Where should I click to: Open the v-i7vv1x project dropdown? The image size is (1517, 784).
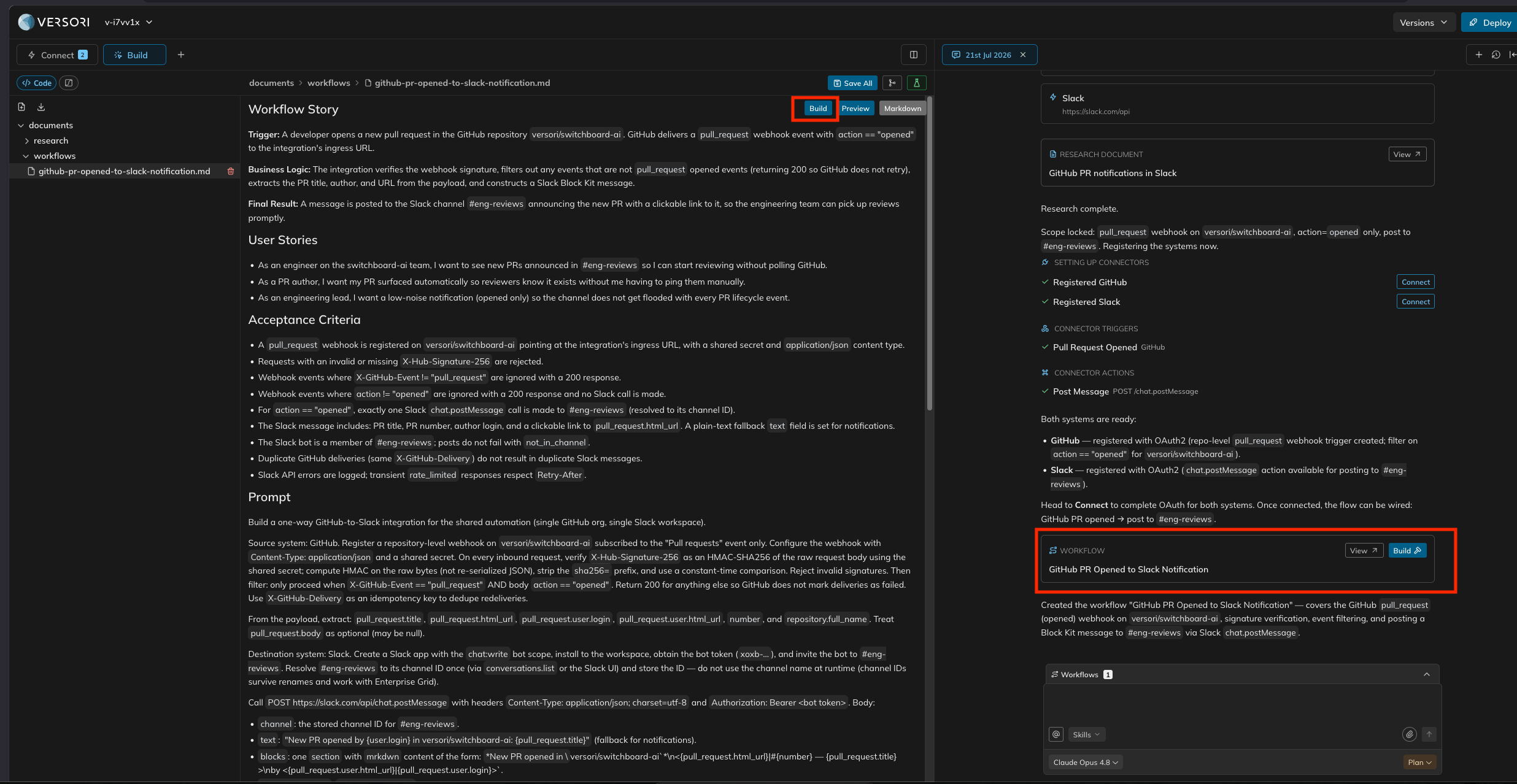pos(128,22)
